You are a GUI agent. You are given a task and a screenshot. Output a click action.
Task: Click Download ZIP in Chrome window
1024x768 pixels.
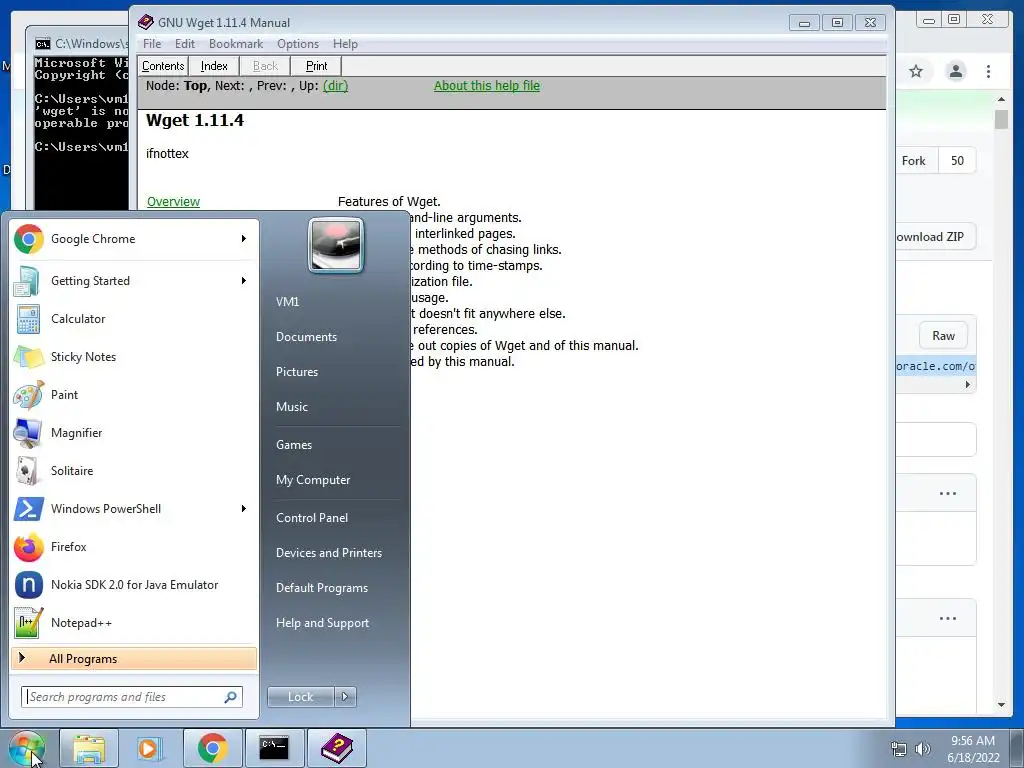coord(935,237)
